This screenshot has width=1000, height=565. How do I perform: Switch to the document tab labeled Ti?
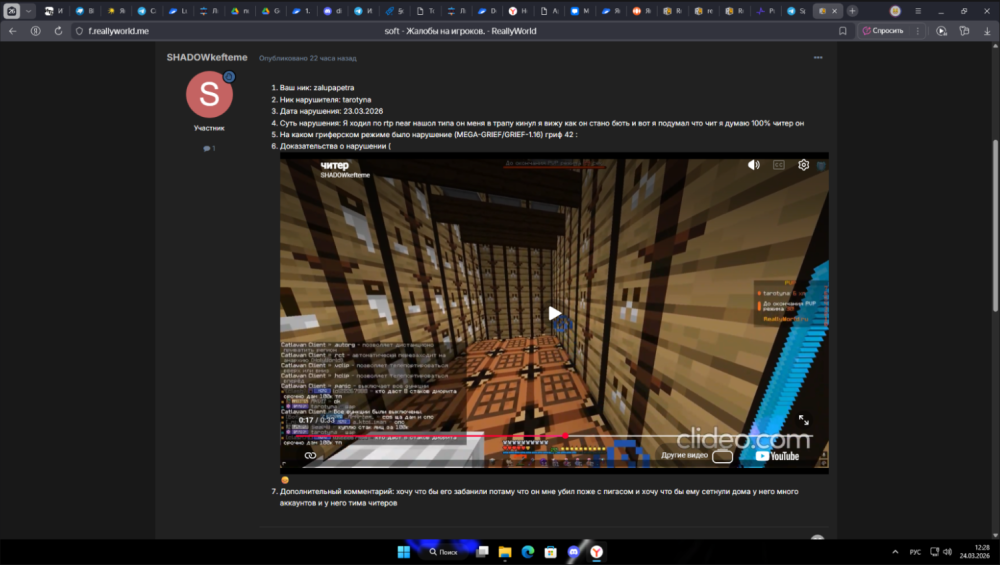[425, 11]
